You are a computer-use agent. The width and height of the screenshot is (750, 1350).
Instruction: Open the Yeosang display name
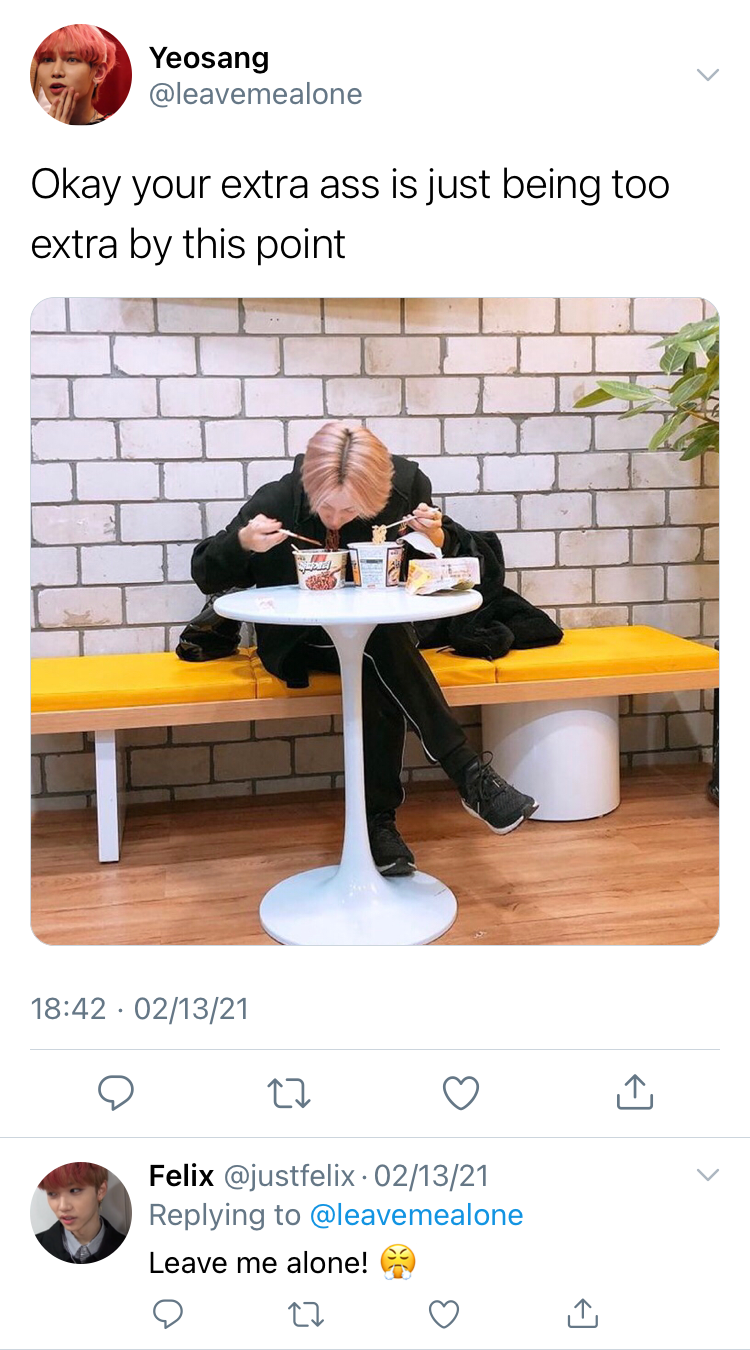(209, 58)
